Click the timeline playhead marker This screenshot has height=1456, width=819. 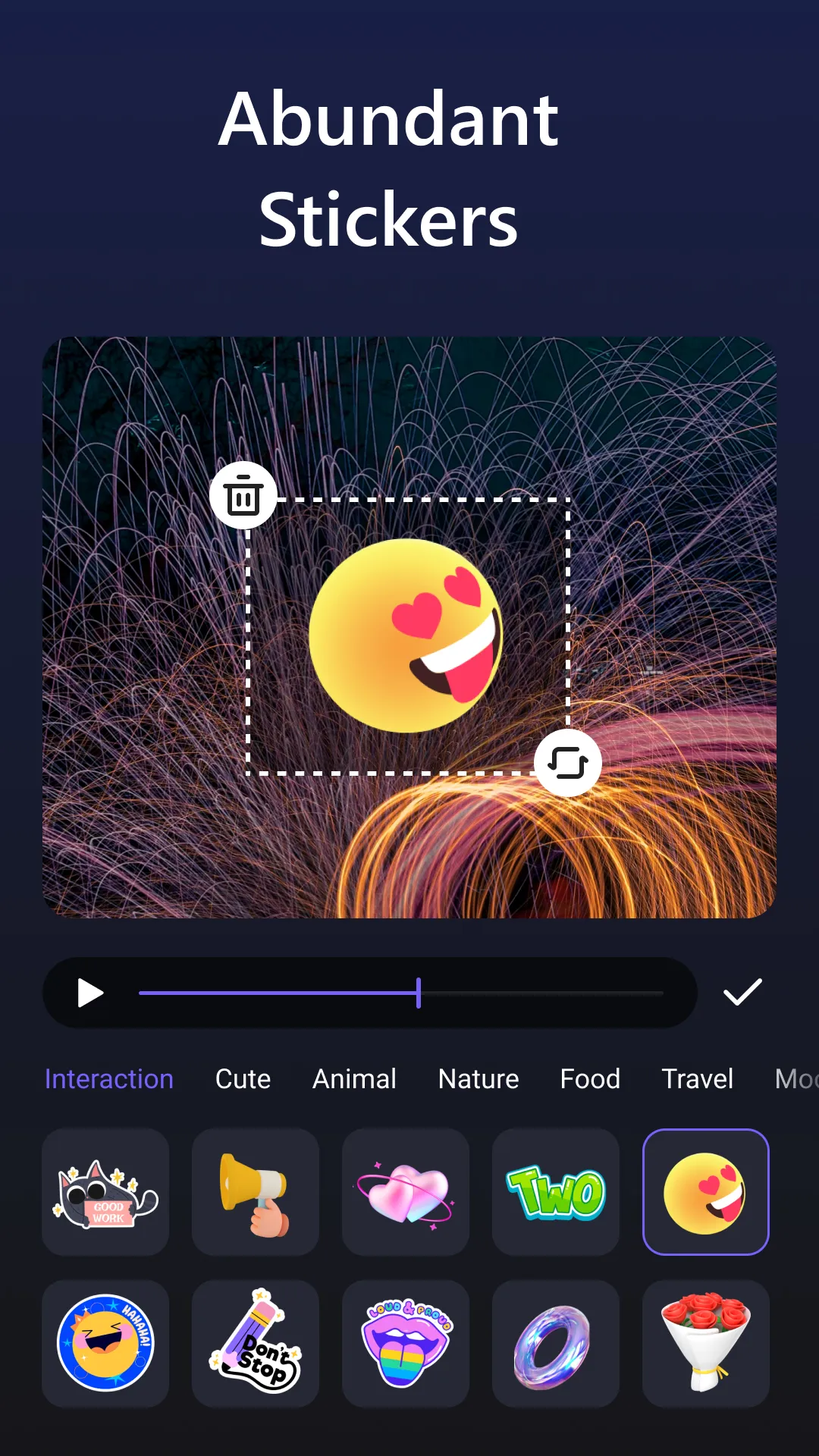[x=419, y=993]
